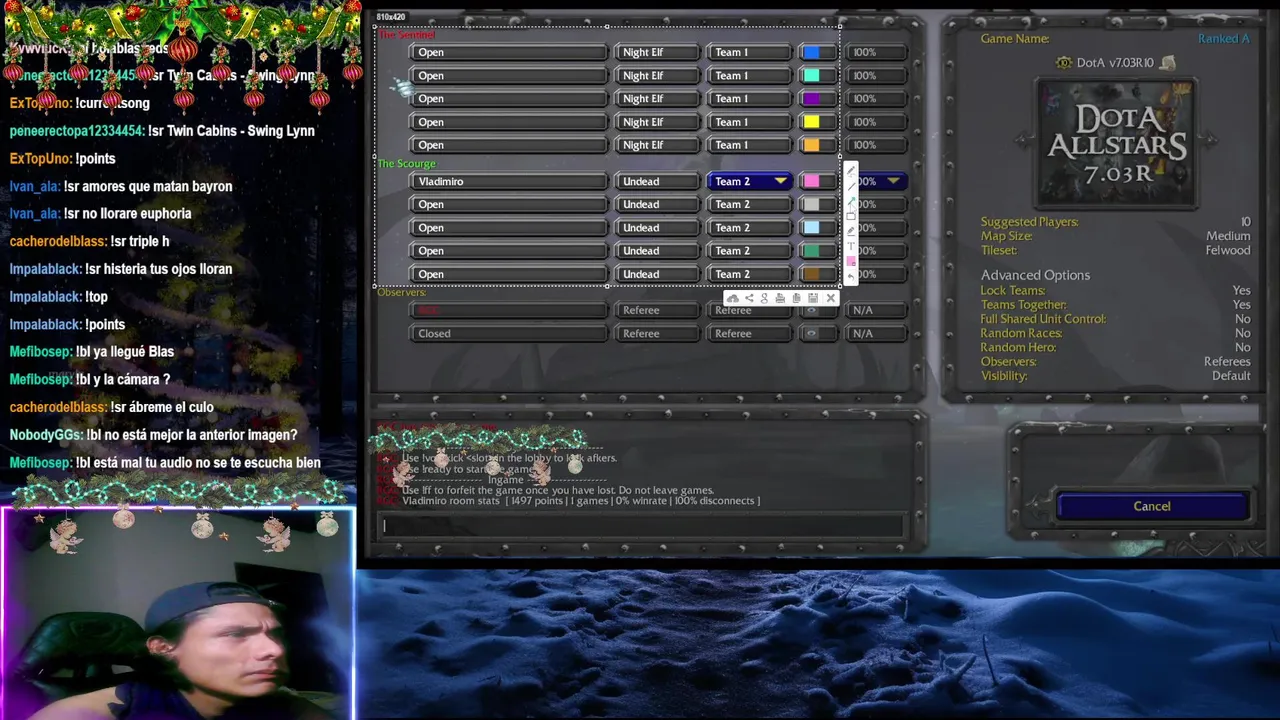Search similar images on Google icon
This screenshot has width=1280, height=720.
pyautogui.click(x=764, y=298)
